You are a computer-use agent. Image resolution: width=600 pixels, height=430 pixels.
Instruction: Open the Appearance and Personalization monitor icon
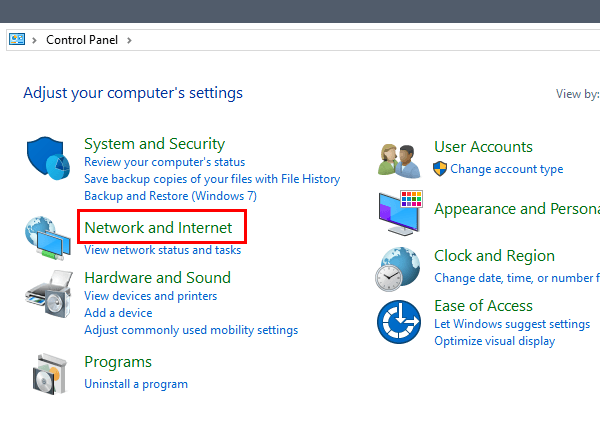pos(400,212)
